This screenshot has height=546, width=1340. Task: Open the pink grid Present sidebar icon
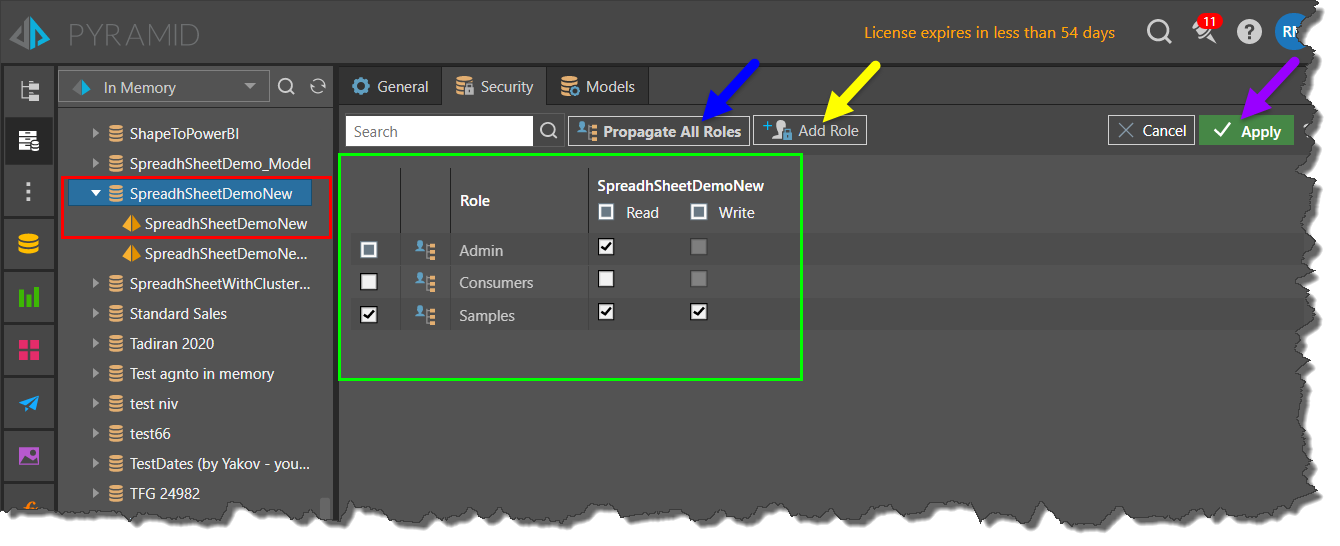click(x=29, y=350)
